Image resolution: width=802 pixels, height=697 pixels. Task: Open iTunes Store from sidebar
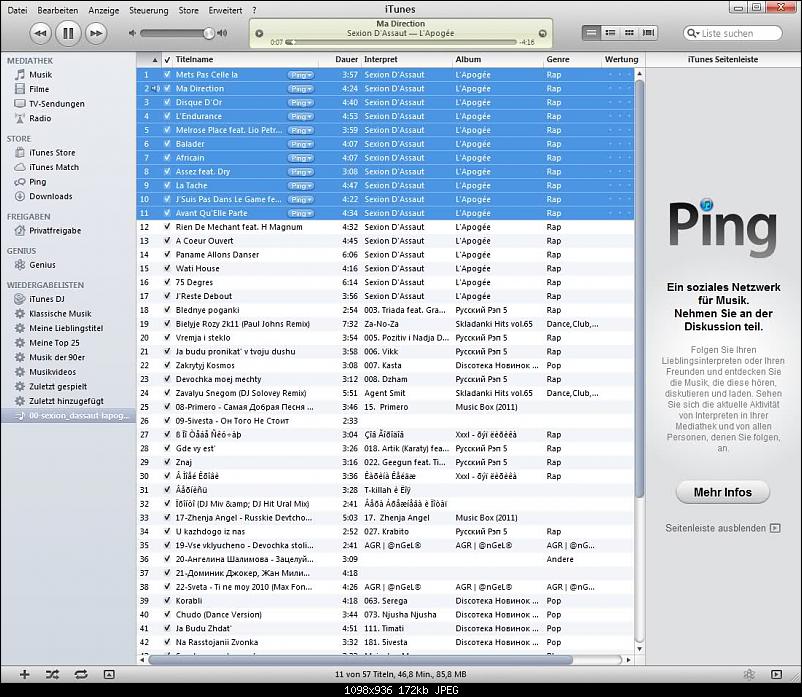pyautogui.click(x=51, y=153)
